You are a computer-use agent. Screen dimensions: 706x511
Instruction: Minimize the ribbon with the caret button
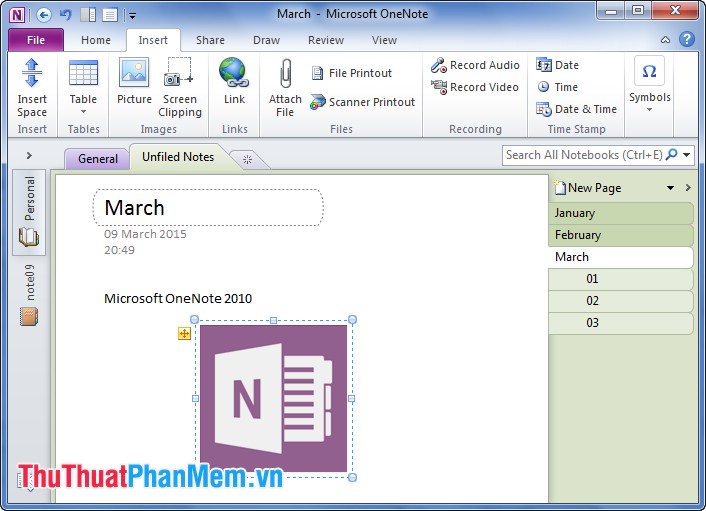click(x=665, y=40)
